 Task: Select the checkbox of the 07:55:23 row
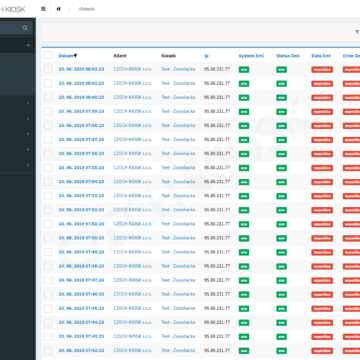click(x=48, y=168)
